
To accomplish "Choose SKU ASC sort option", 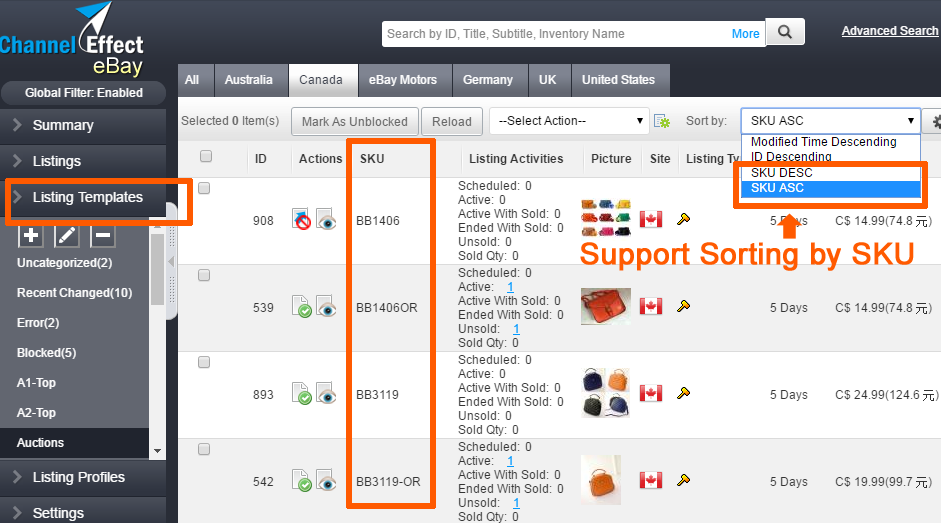I will (831, 188).
